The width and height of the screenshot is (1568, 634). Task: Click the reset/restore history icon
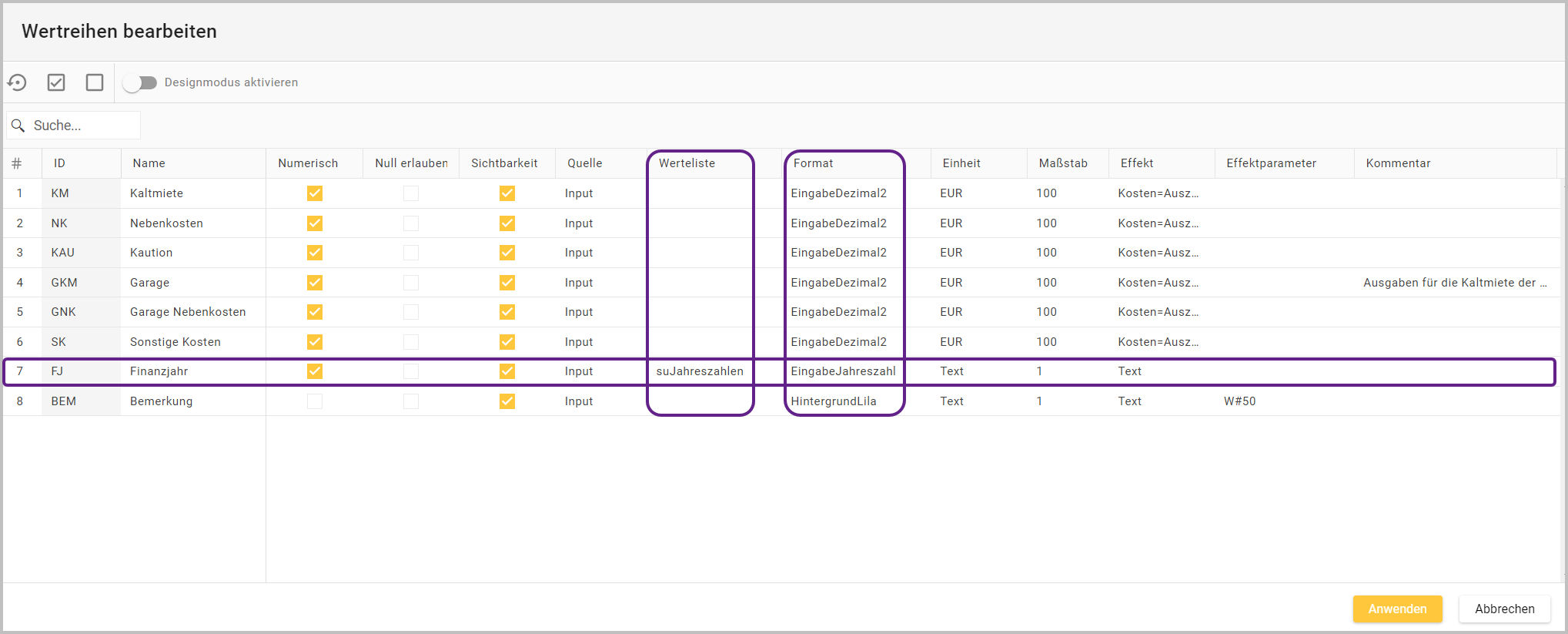click(x=17, y=82)
